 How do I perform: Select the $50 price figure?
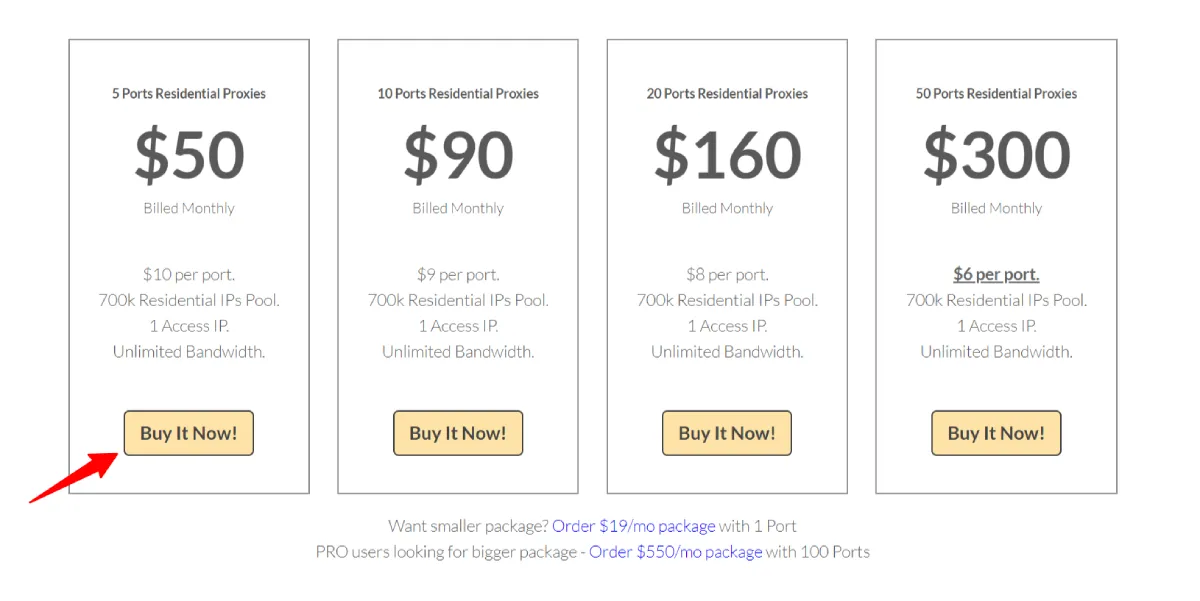tap(189, 155)
